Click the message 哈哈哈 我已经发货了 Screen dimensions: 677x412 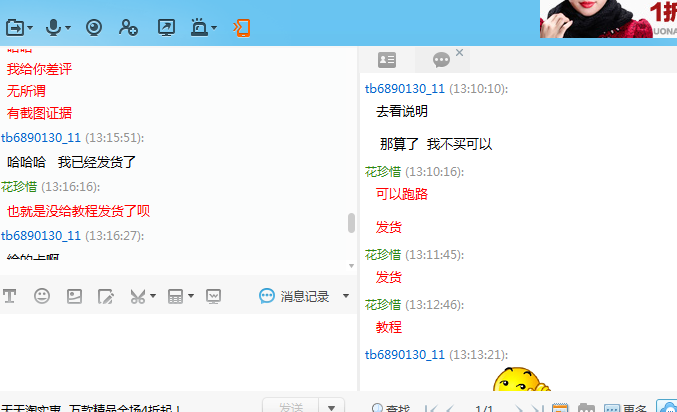72,162
